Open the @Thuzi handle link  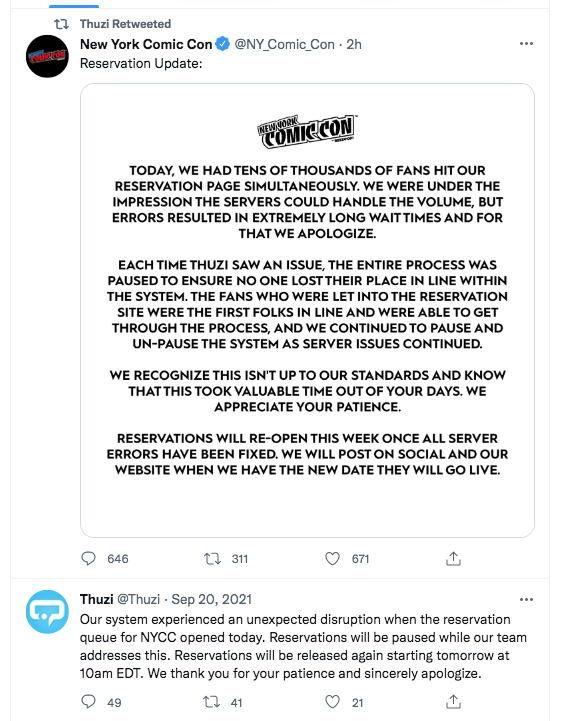click(x=138, y=599)
